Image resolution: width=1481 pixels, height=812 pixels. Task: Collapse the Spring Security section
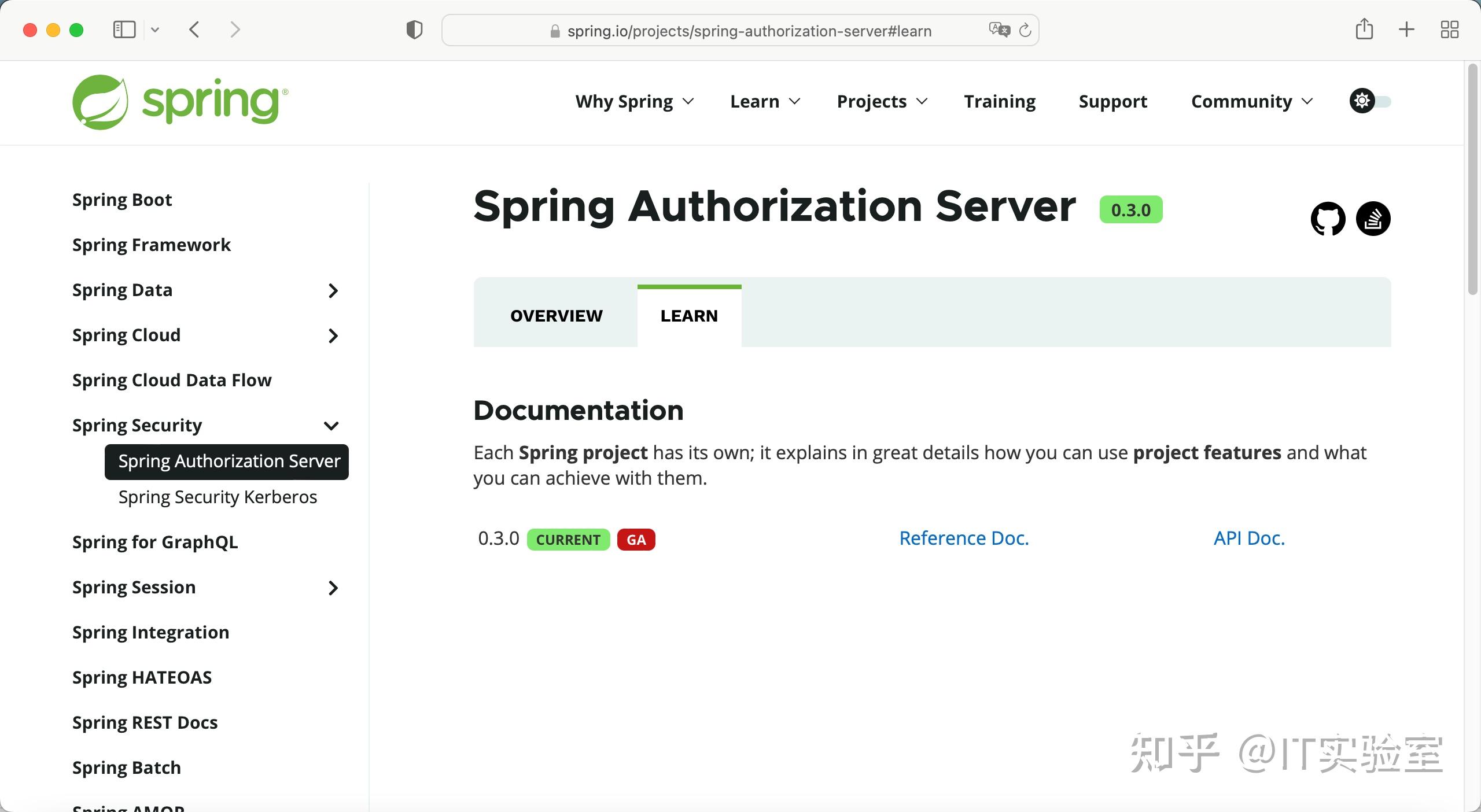331,426
